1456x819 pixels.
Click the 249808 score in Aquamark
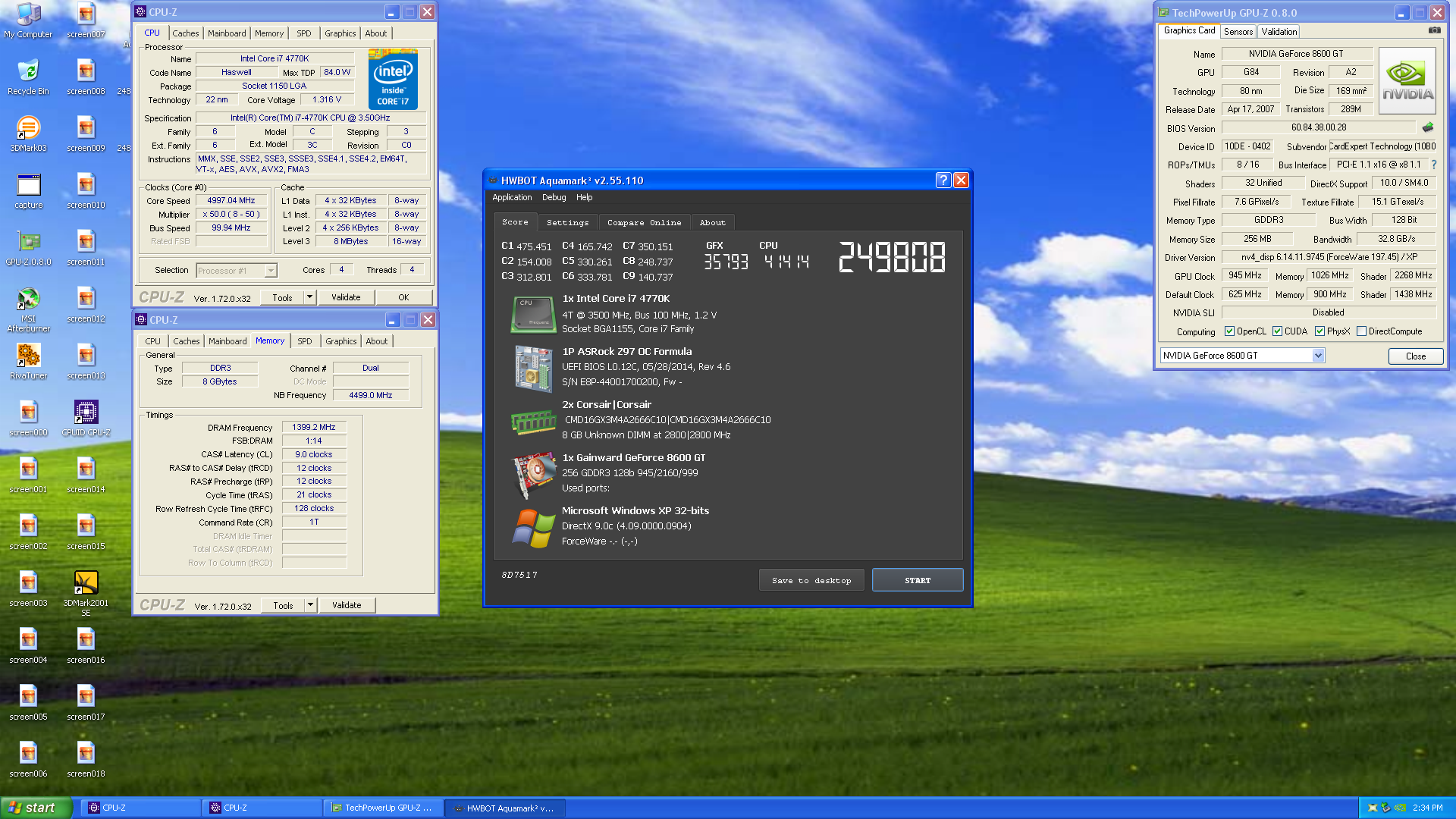click(x=893, y=257)
